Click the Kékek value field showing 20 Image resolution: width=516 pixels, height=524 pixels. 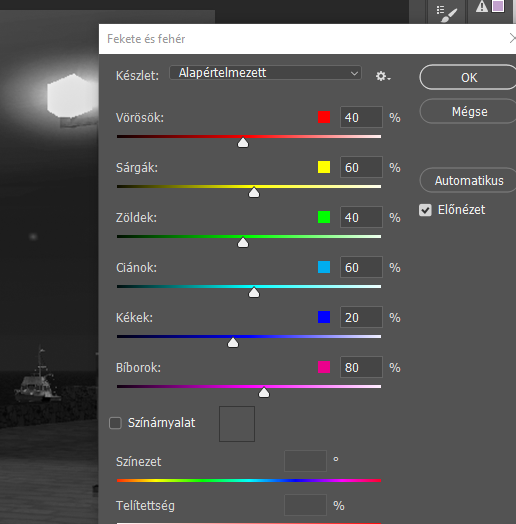tap(361, 317)
